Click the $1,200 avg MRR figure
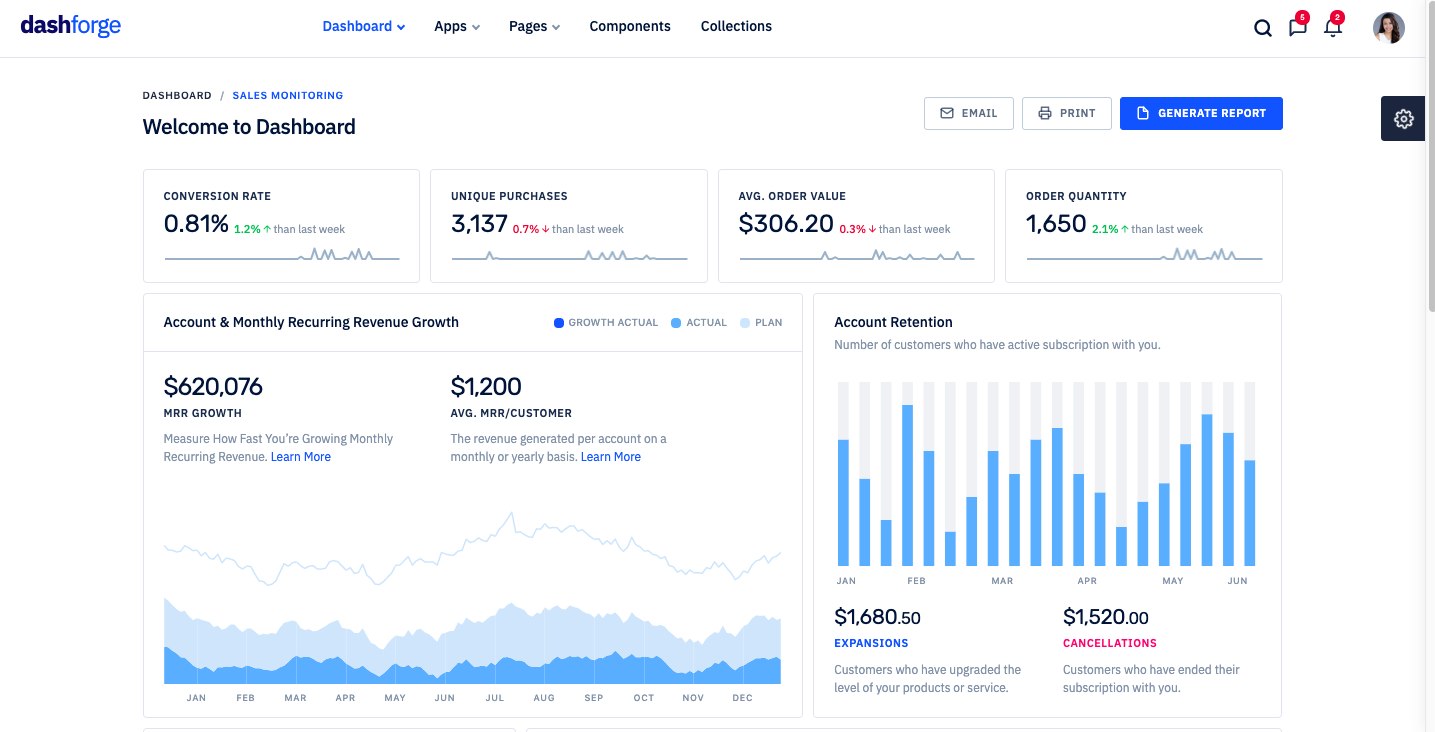The height and width of the screenshot is (732, 1435). pos(486,386)
